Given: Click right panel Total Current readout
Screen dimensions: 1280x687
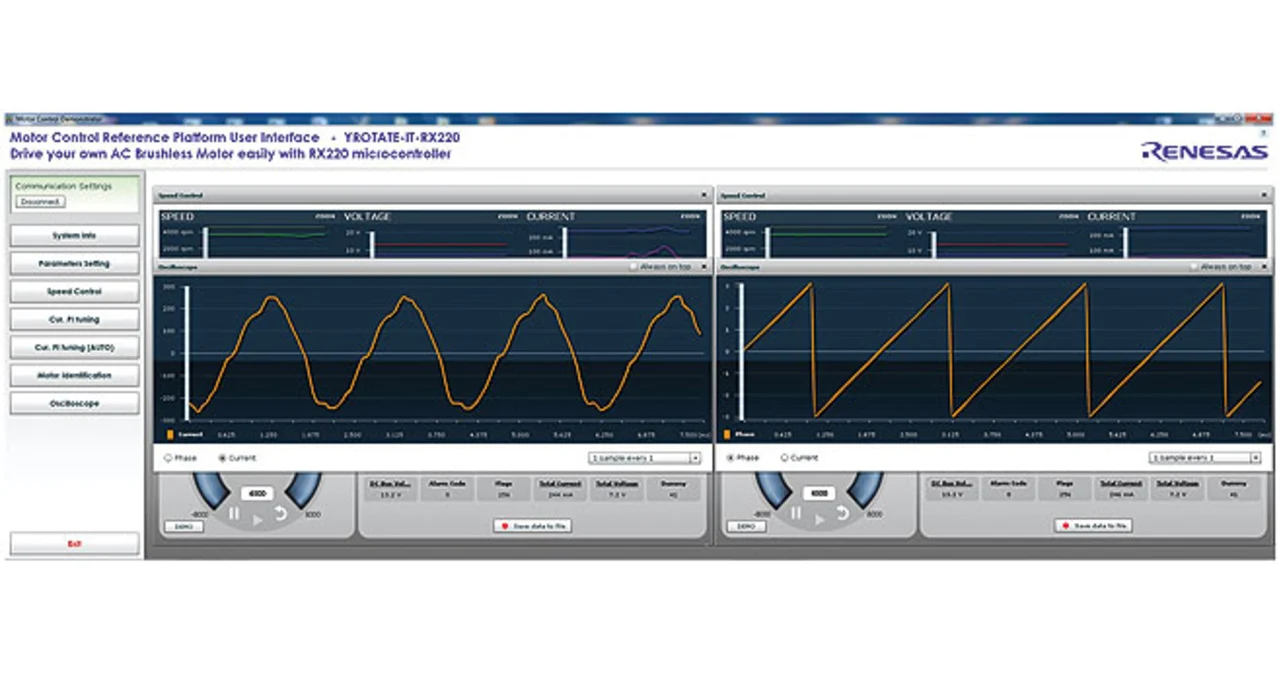Looking at the screenshot, I should tap(1123, 488).
